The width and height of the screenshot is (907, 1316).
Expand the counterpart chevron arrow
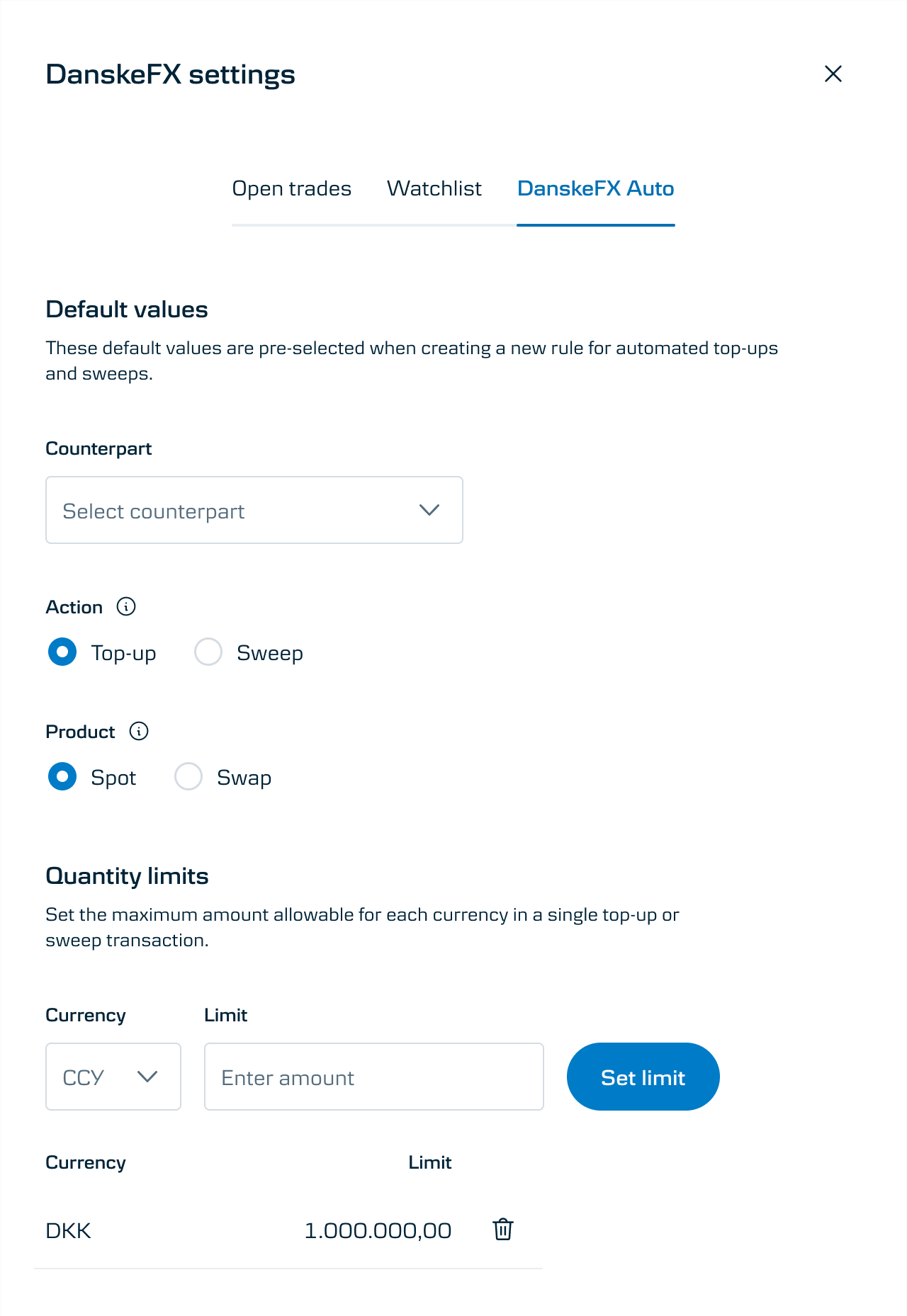click(428, 510)
